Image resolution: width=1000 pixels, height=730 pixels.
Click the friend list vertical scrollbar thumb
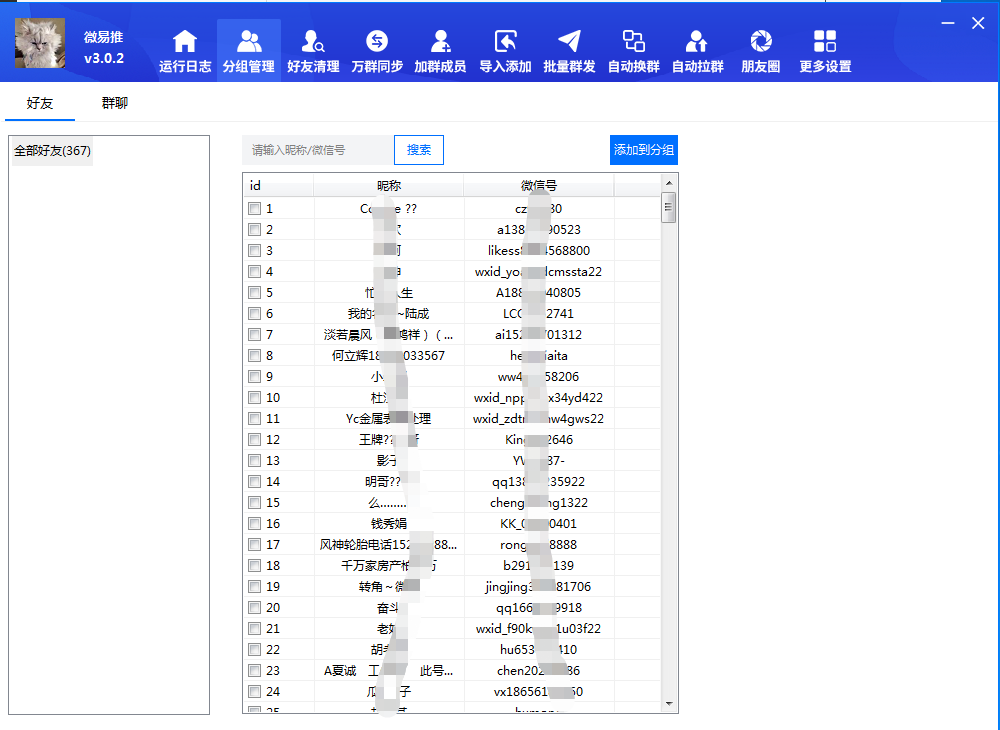[x=669, y=207]
